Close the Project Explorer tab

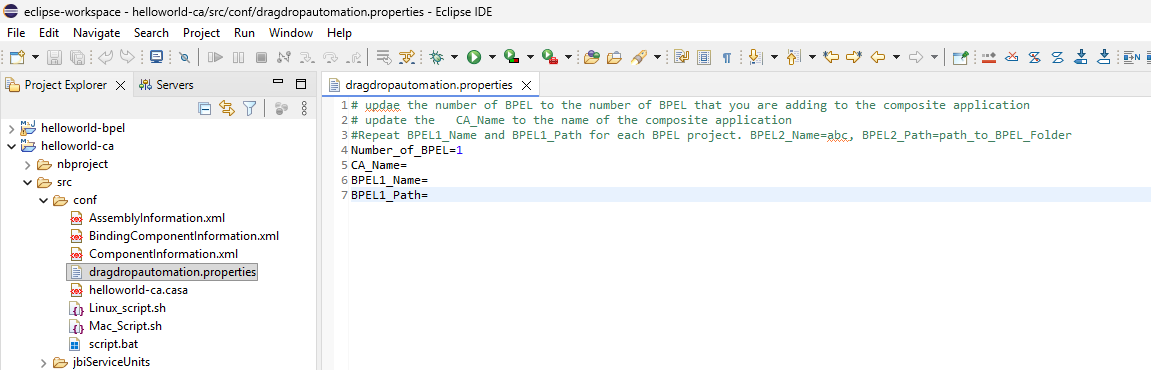(121, 85)
